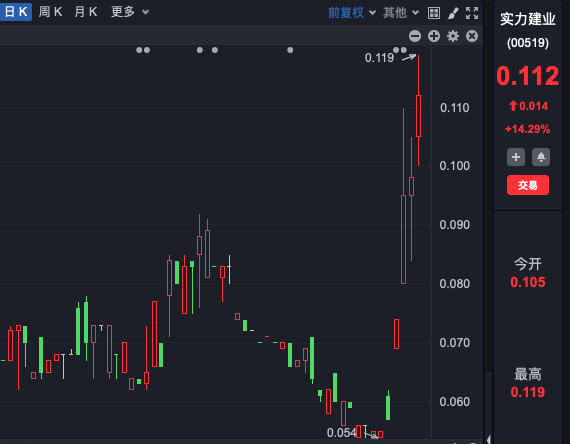Viewport: 570px width, 444px height.
Task: Zoom in chart with plus icon
Action: click(x=434, y=36)
